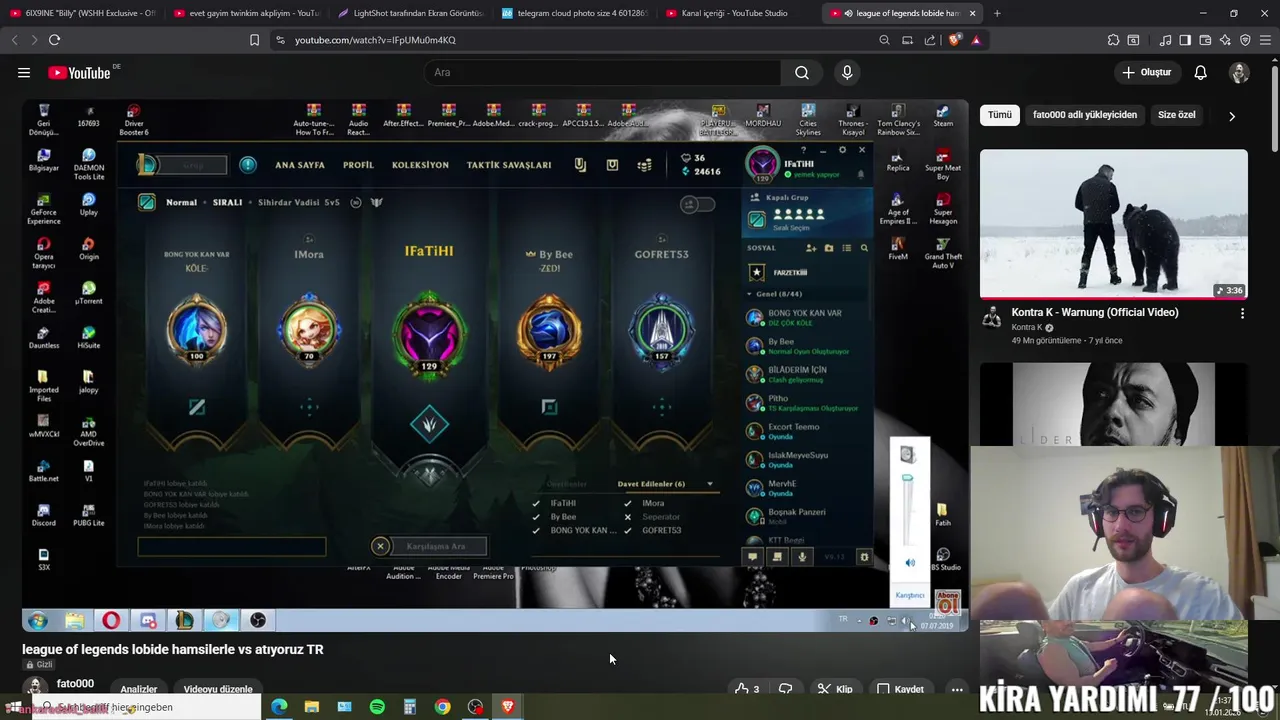1280x720 pixels.
Task: Open options menu for Kontra K Warnung video
Action: point(1242,313)
